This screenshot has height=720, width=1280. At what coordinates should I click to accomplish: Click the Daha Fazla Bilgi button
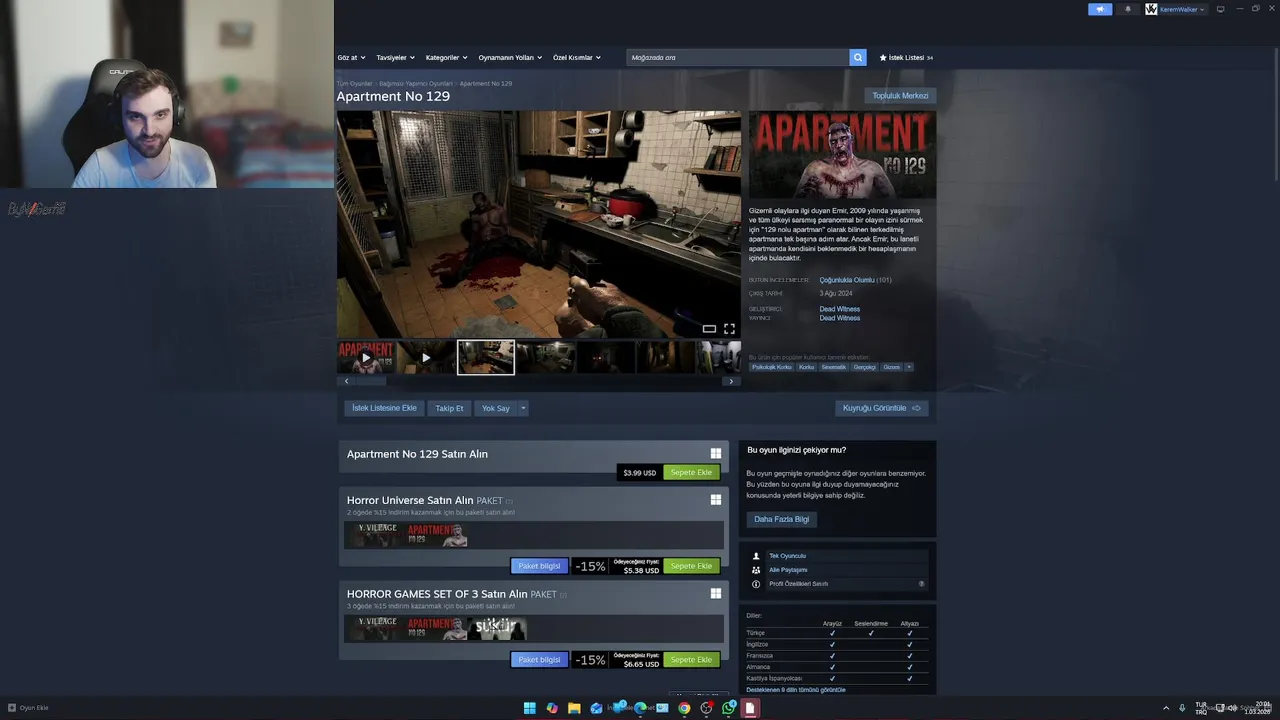click(x=781, y=519)
